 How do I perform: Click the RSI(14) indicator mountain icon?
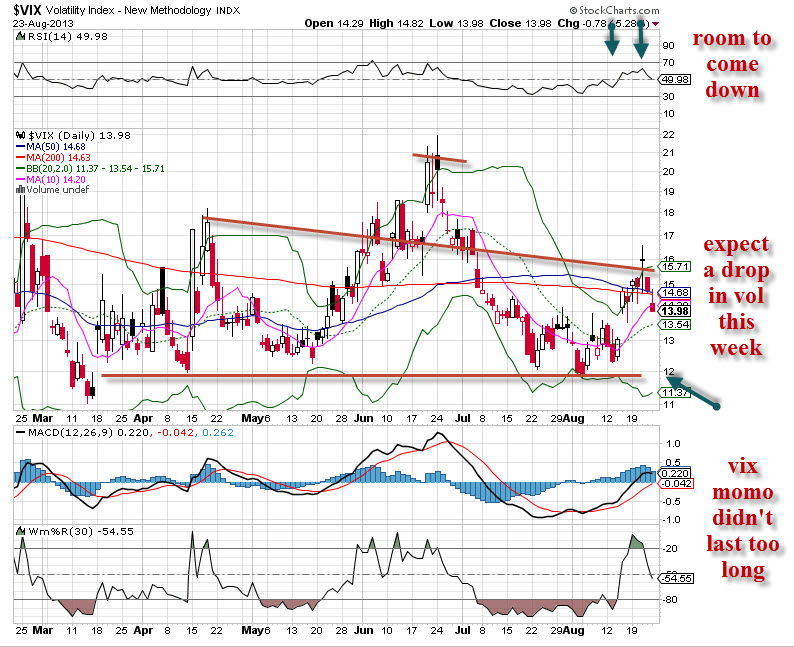(x=22, y=37)
